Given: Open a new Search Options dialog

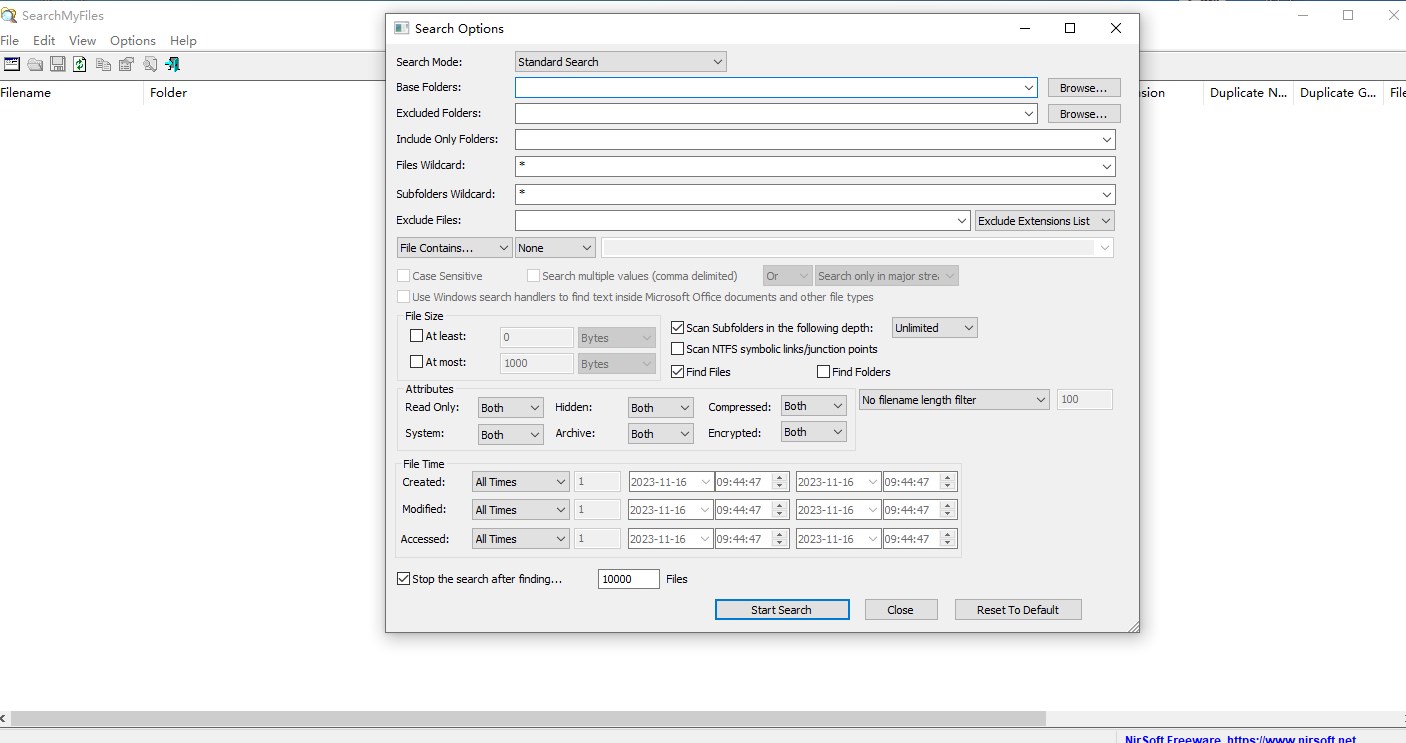Looking at the screenshot, I should (x=12, y=64).
